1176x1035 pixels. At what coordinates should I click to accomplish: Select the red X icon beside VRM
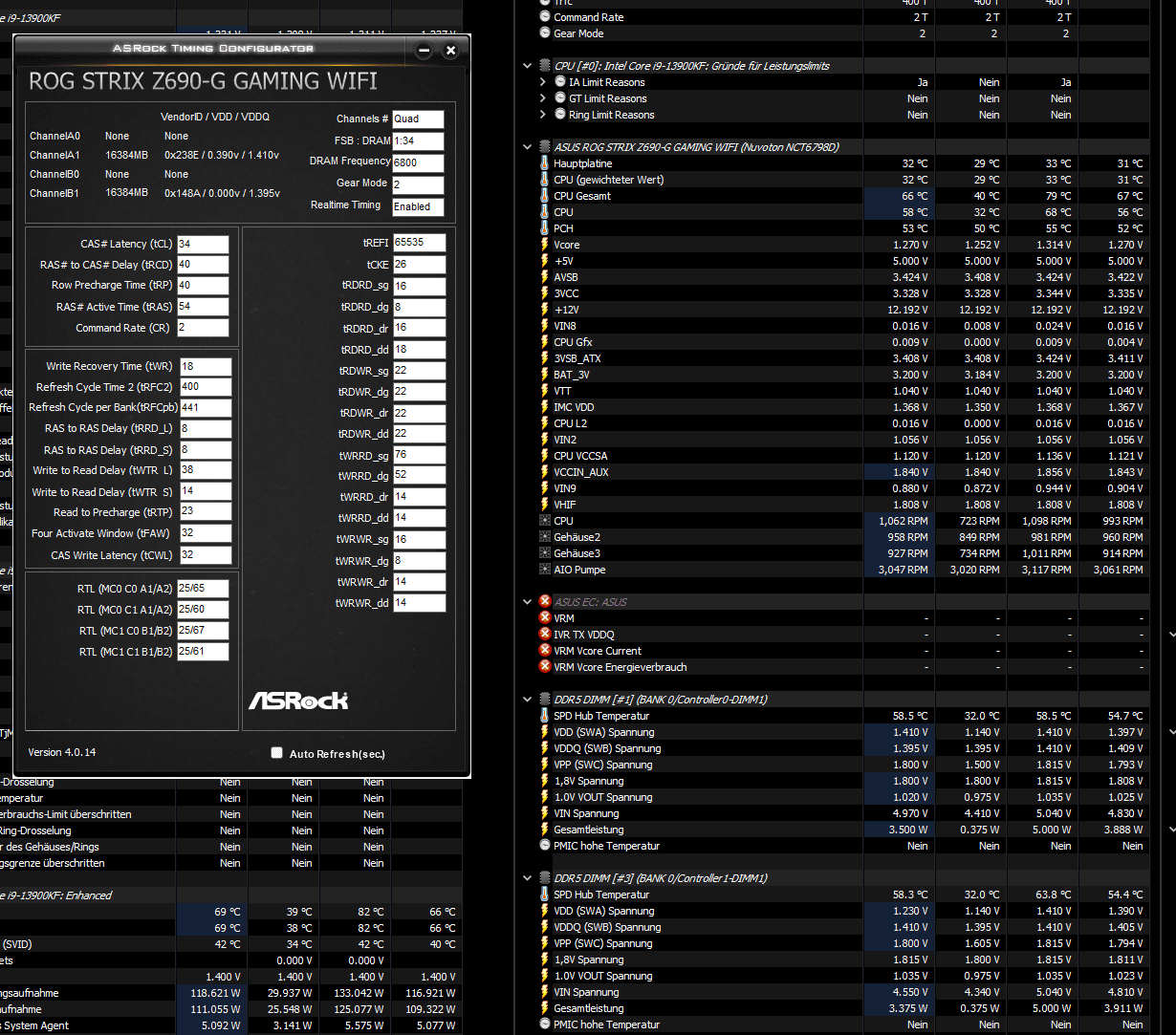coord(545,618)
